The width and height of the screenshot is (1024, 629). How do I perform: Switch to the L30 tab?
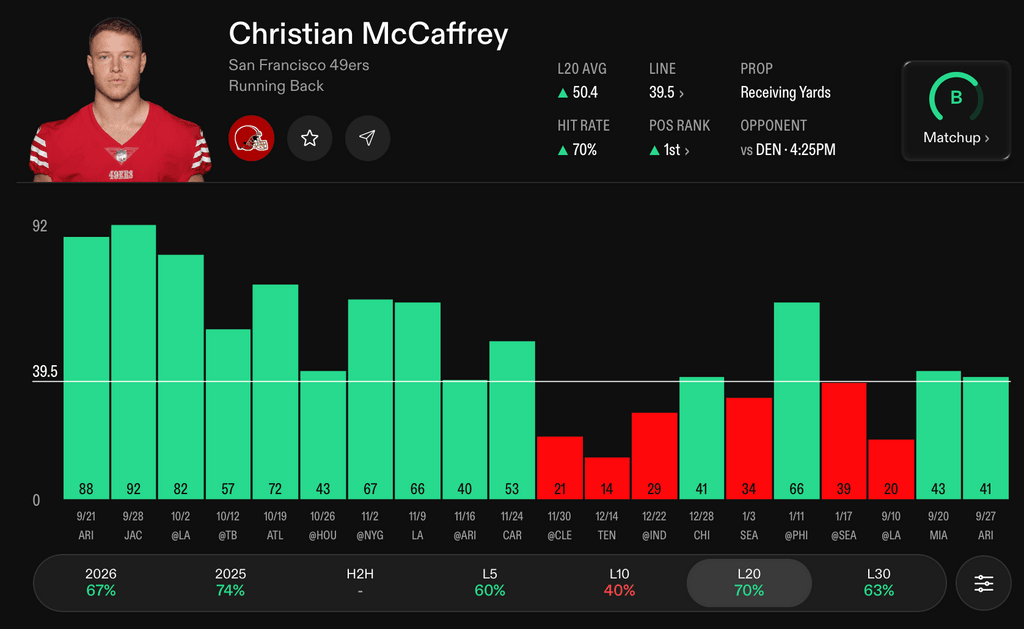pyautogui.click(x=878, y=582)
